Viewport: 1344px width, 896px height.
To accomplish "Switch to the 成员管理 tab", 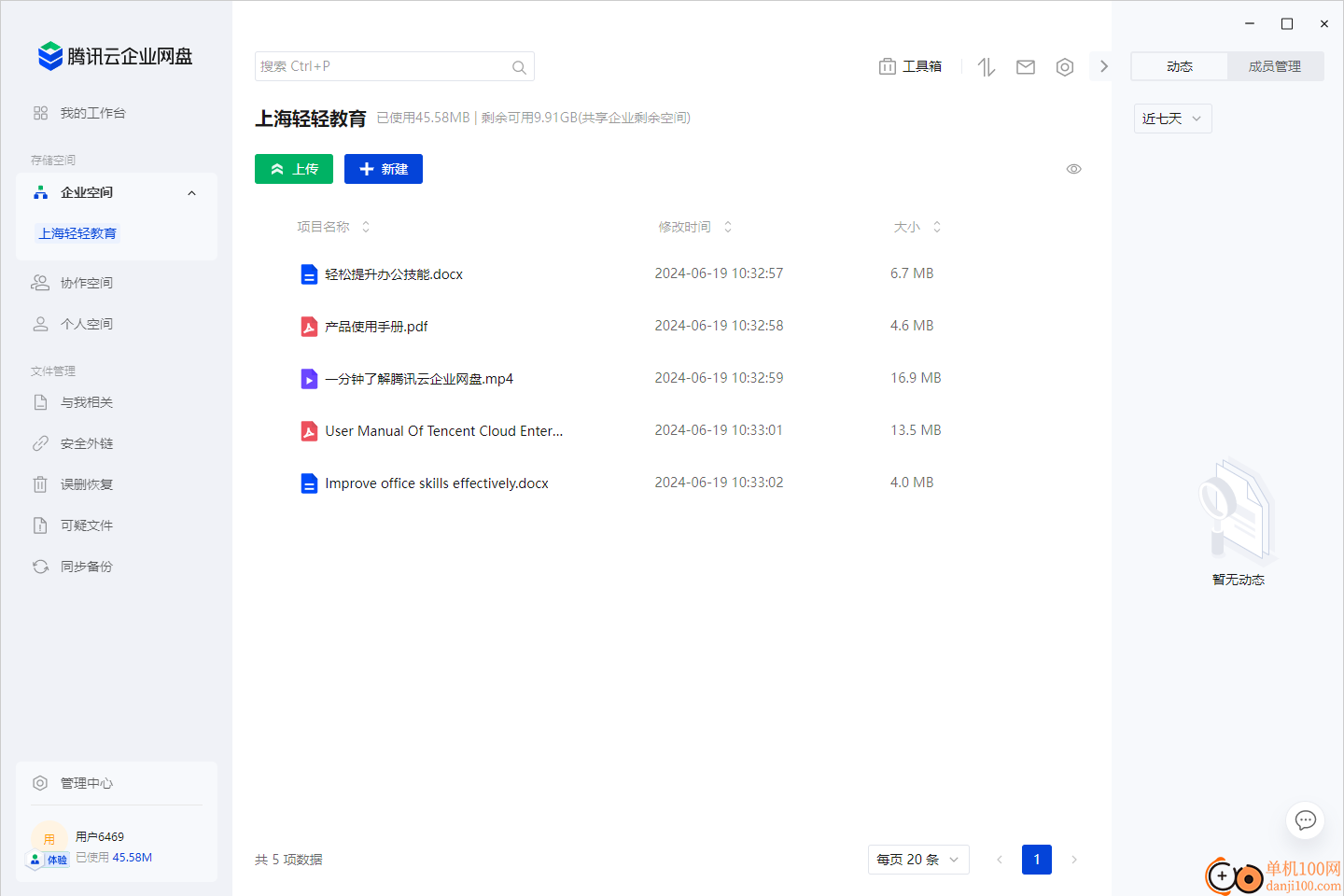I will pyautogui.click(x=1275, y=66).
